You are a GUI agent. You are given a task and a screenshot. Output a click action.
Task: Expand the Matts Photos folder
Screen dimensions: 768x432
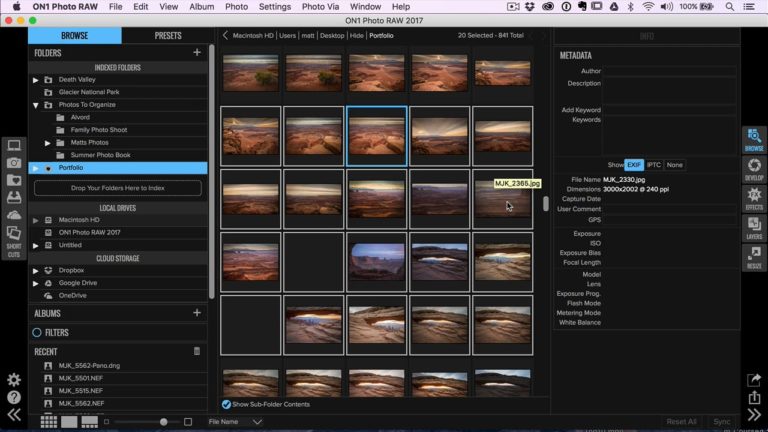click(48, 143)
